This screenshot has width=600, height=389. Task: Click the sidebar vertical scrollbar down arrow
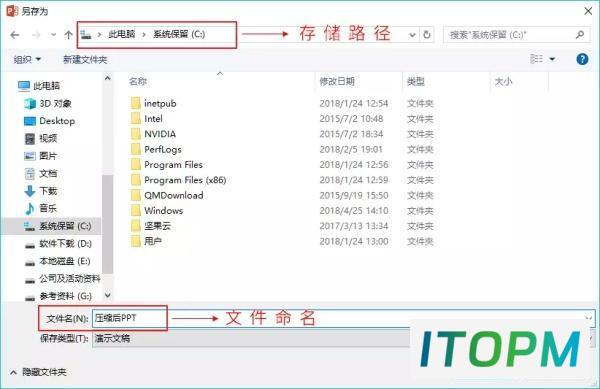(108, 295)
